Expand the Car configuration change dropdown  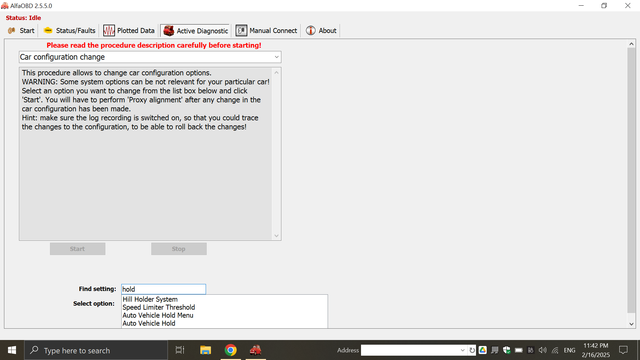[276, 57]
